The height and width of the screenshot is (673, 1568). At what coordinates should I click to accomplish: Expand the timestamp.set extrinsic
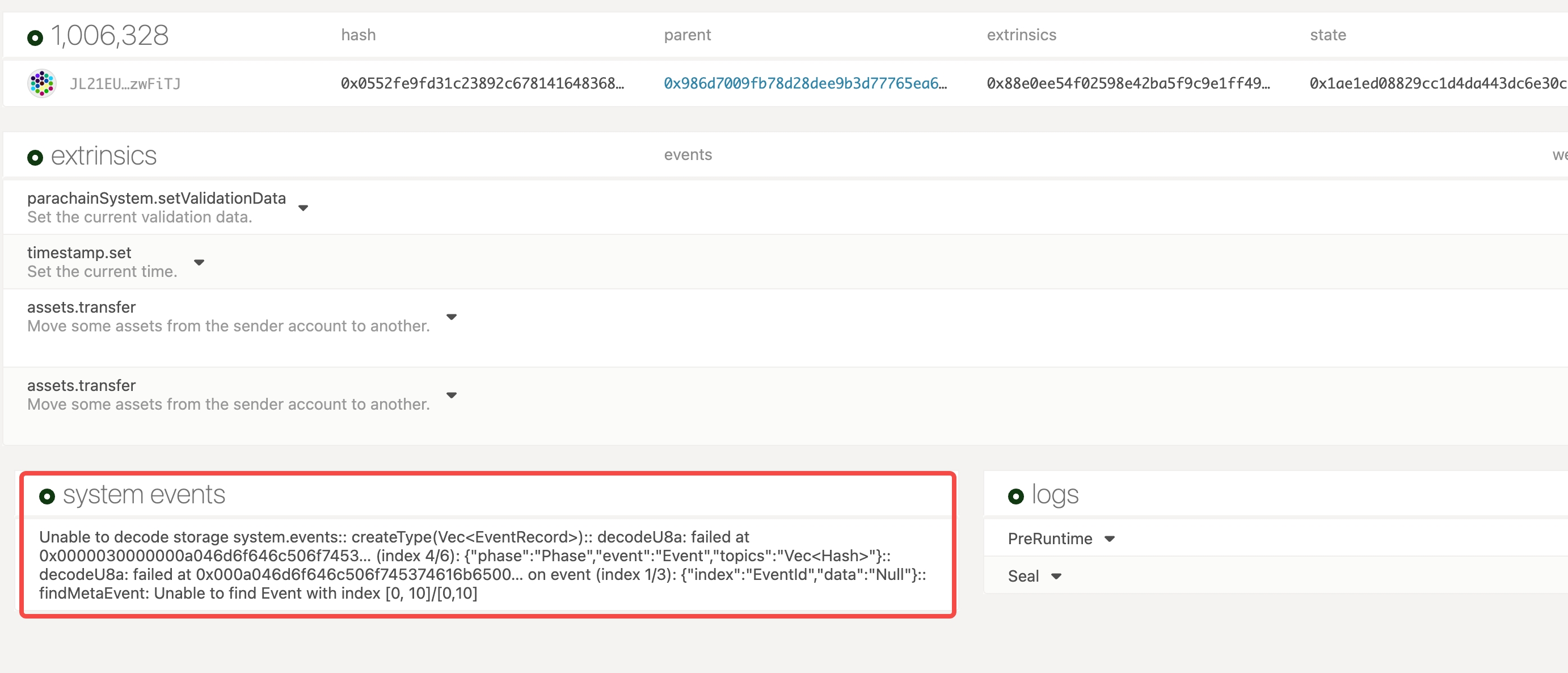click(x=200, y=263)
